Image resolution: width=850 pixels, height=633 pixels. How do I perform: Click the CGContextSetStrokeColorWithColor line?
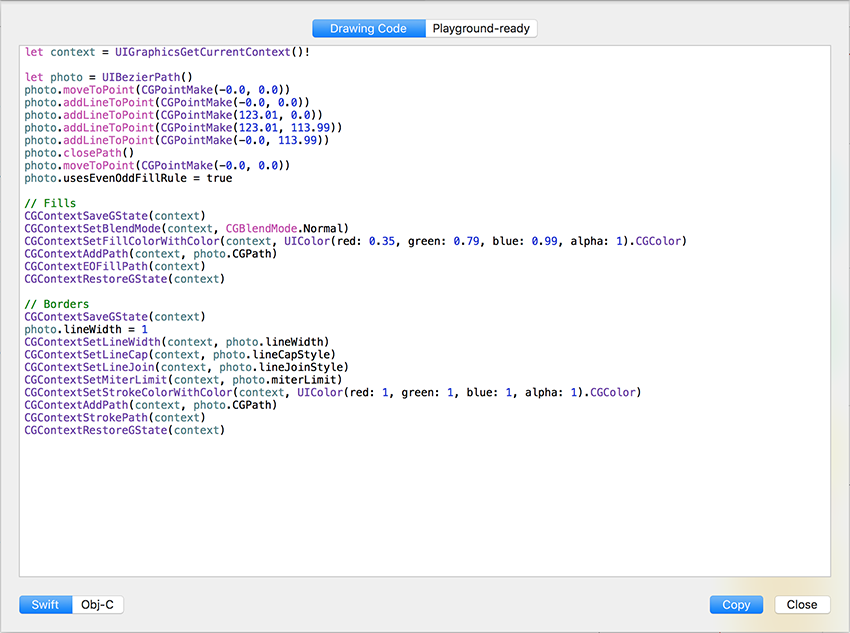click(x=333, y=392)
